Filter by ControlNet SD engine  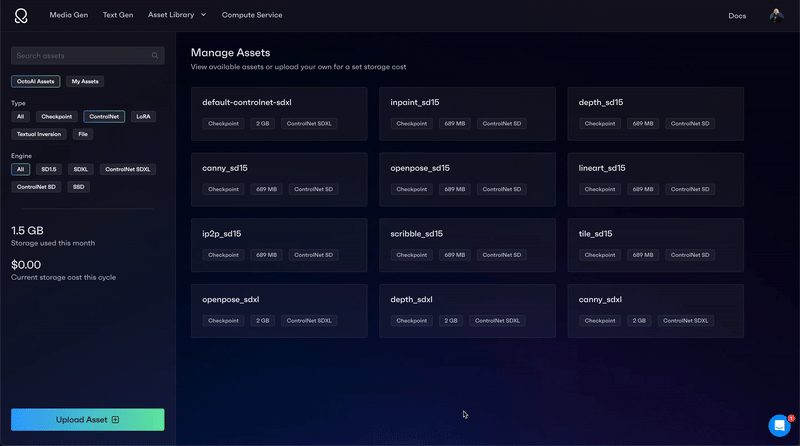[36, 187]
